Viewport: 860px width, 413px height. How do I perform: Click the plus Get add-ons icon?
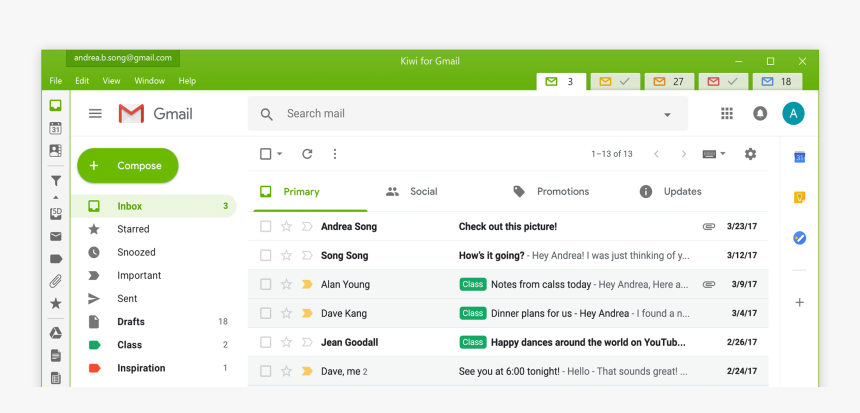(x=800, y=302)
